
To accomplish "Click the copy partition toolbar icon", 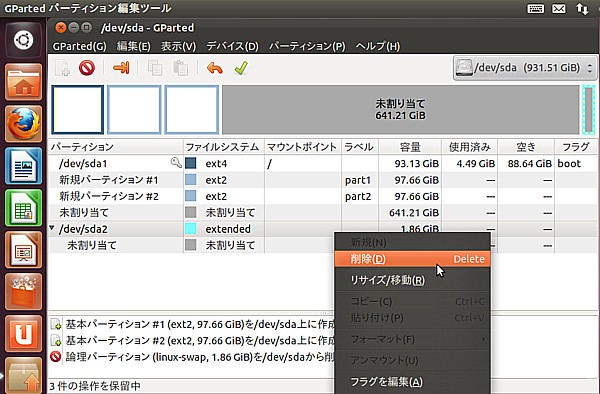I will pyautogui.click(x=155, y=68).
